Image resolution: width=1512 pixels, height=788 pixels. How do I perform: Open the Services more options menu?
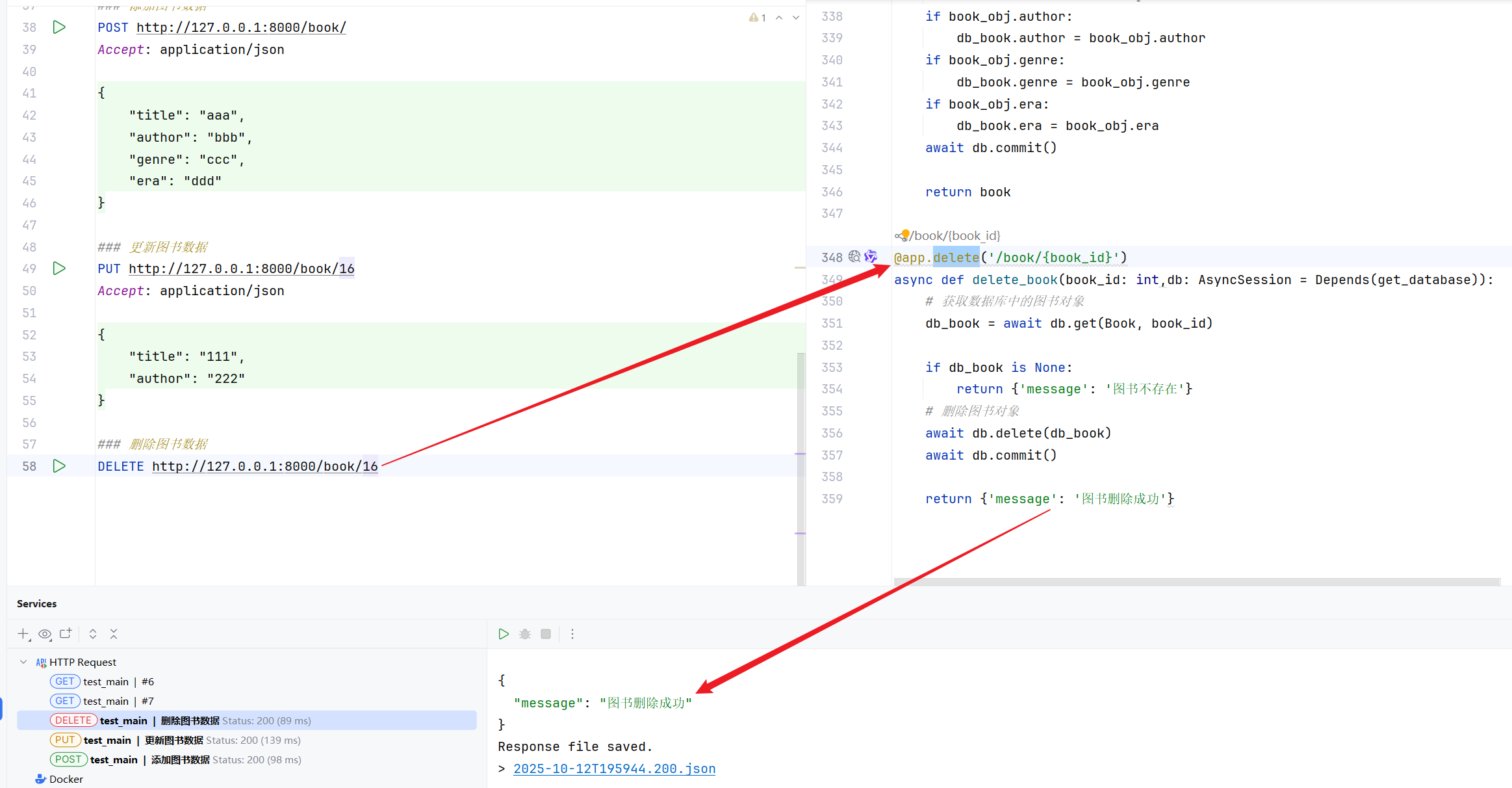572,634
